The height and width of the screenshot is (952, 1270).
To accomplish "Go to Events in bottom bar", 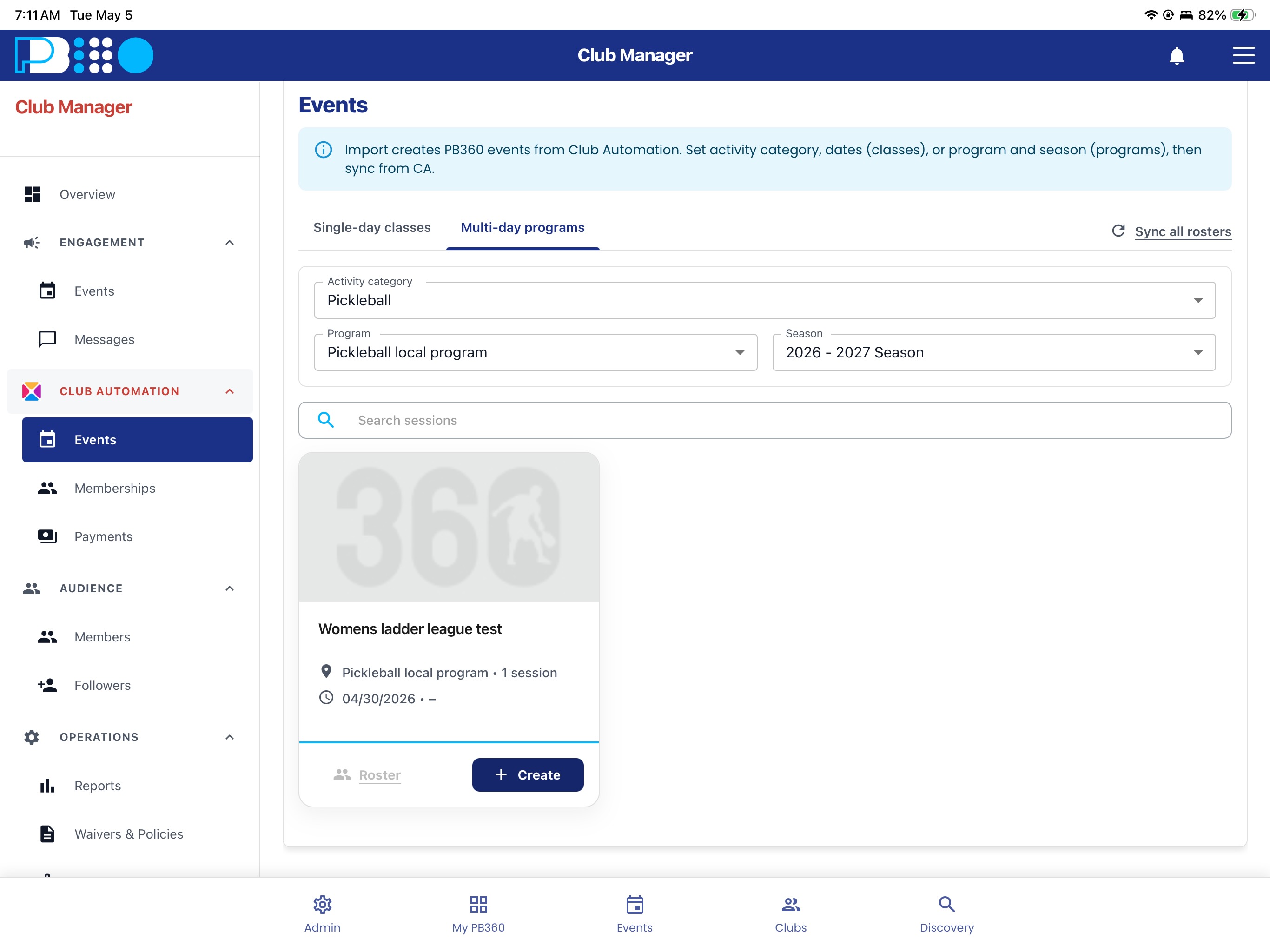I will point(635,913).
